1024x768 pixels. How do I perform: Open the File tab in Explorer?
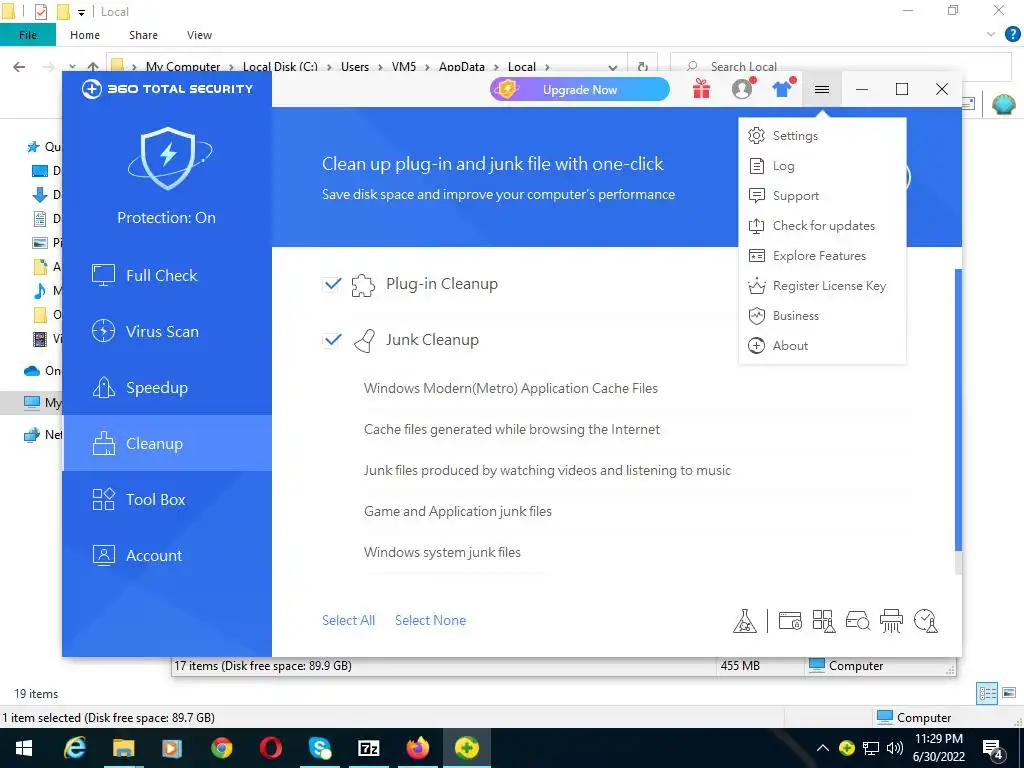(x=27, y=35)
